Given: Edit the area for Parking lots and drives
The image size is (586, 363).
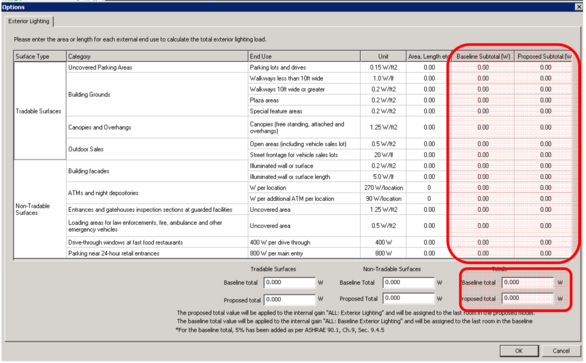Looking at the screenshot, I should pos(429,67).
